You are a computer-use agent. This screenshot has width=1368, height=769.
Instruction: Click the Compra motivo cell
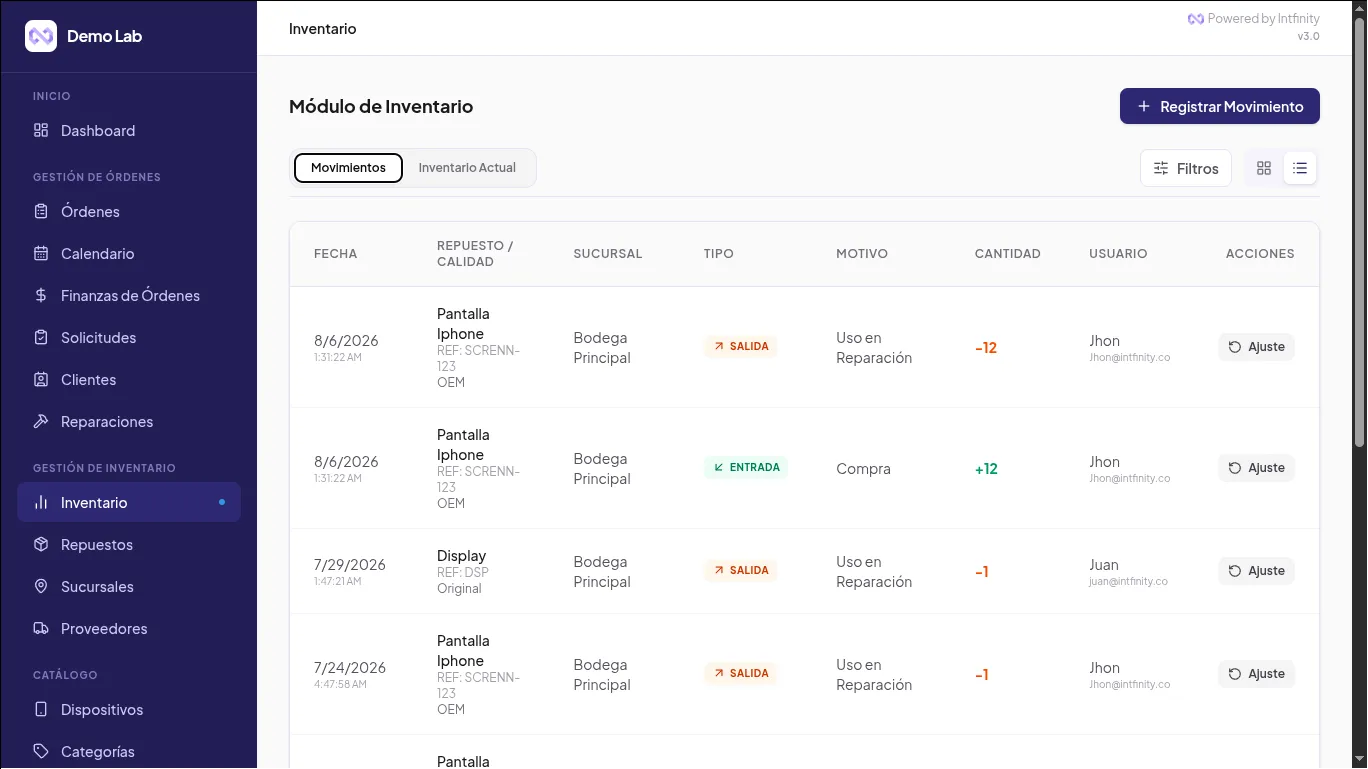[x=863, y=469]
